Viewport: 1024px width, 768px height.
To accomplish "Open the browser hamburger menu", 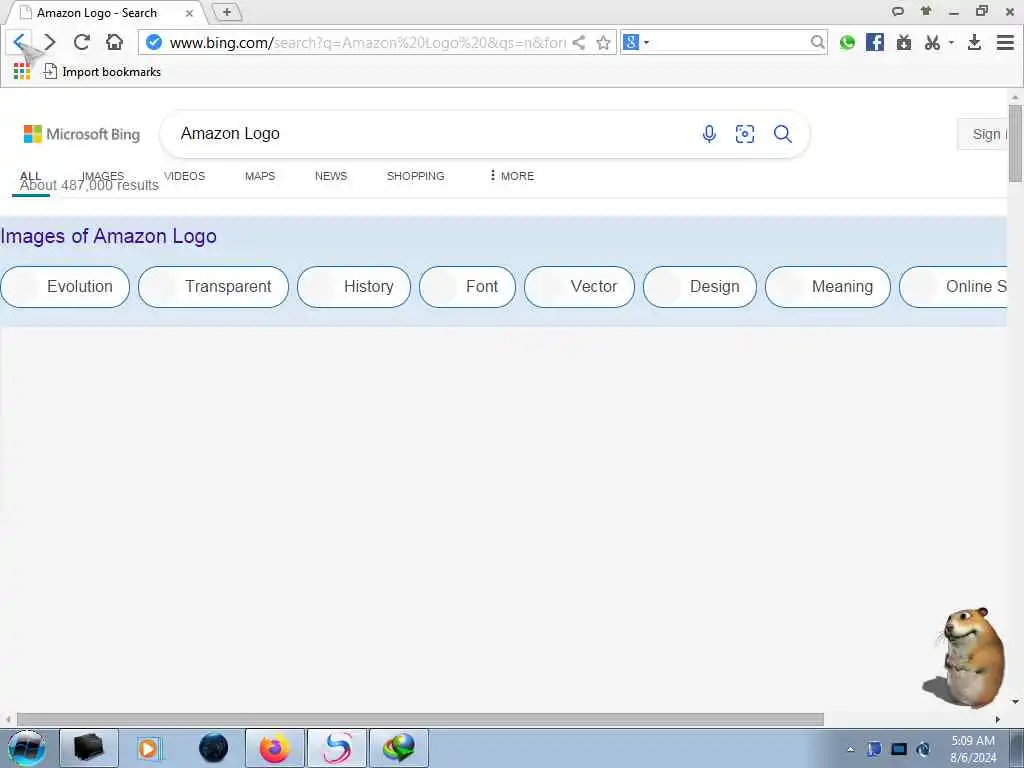I will [x=1005, y=42].
